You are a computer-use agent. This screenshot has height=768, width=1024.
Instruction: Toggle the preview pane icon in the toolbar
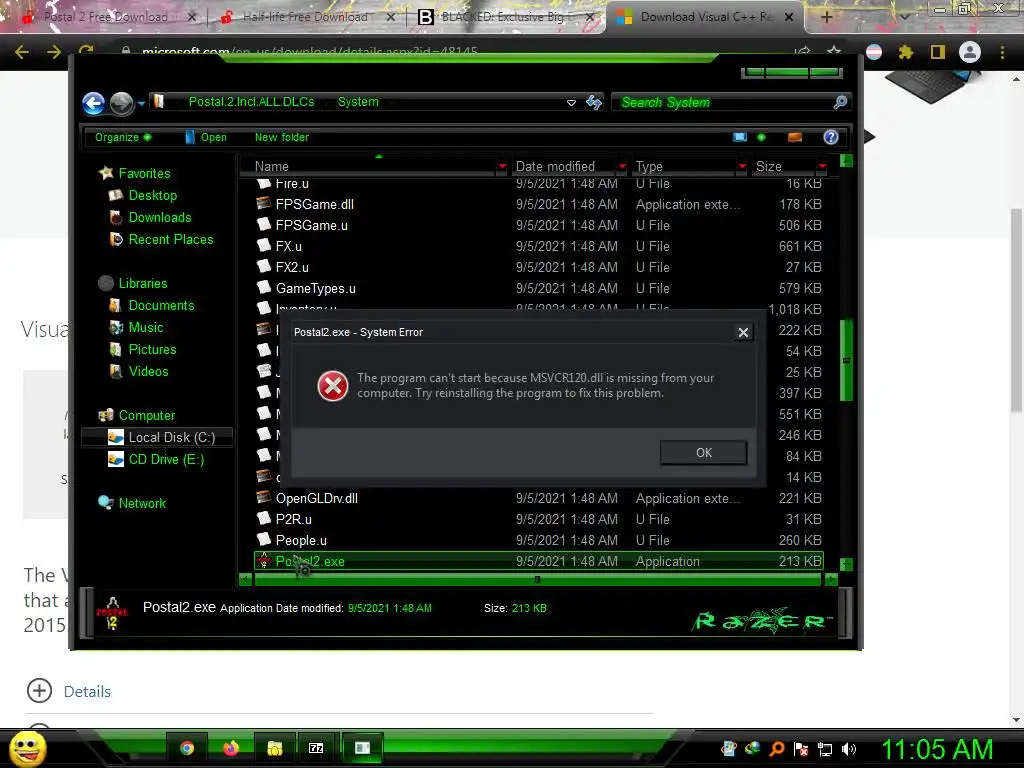[795, 137]
